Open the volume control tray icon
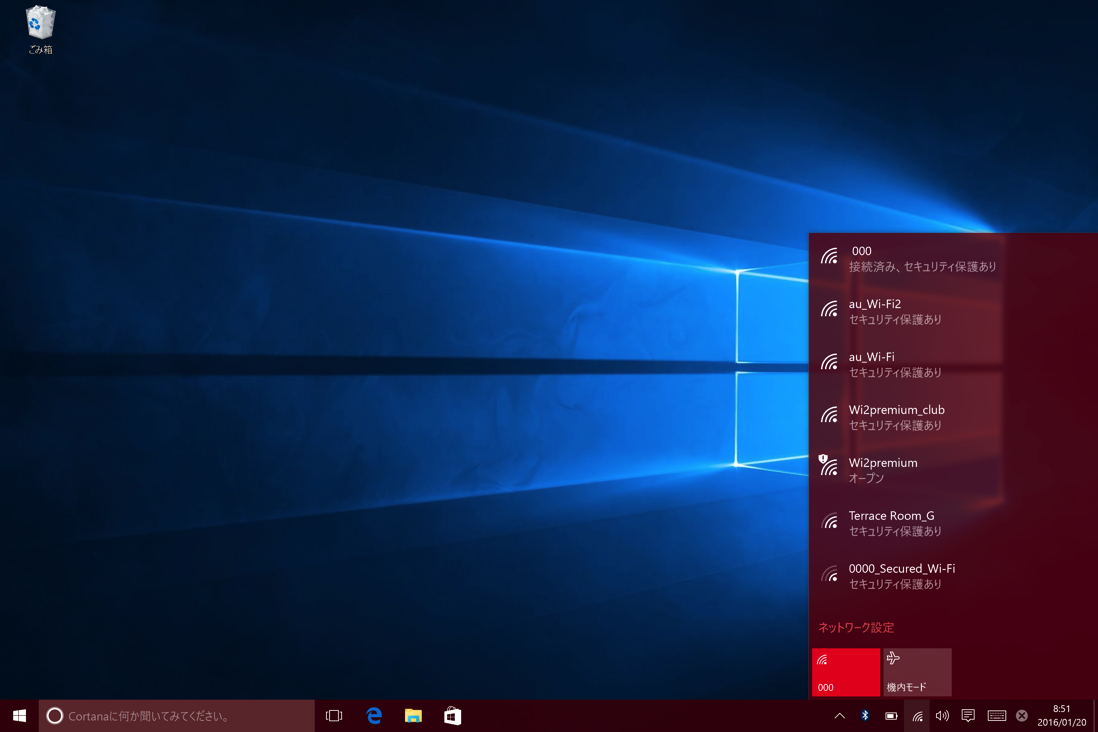1098x732 pixels. pyautogui.click(x=942, y=715)
